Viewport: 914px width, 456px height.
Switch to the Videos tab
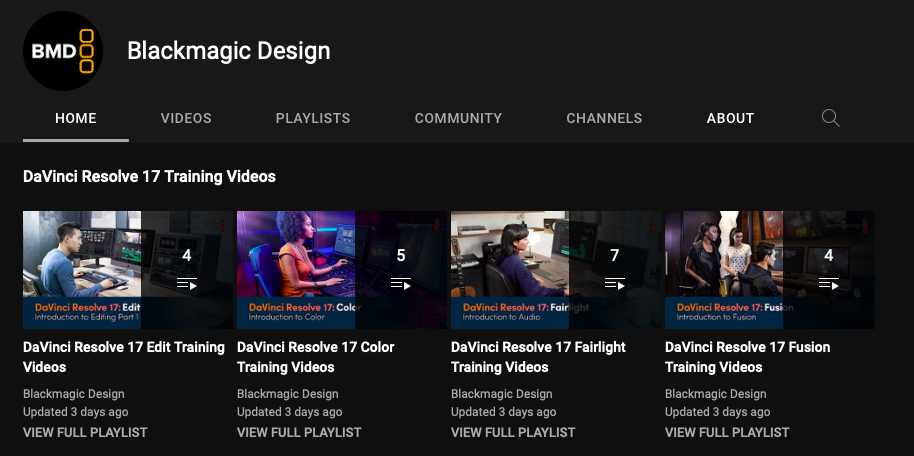click(186, 118)
